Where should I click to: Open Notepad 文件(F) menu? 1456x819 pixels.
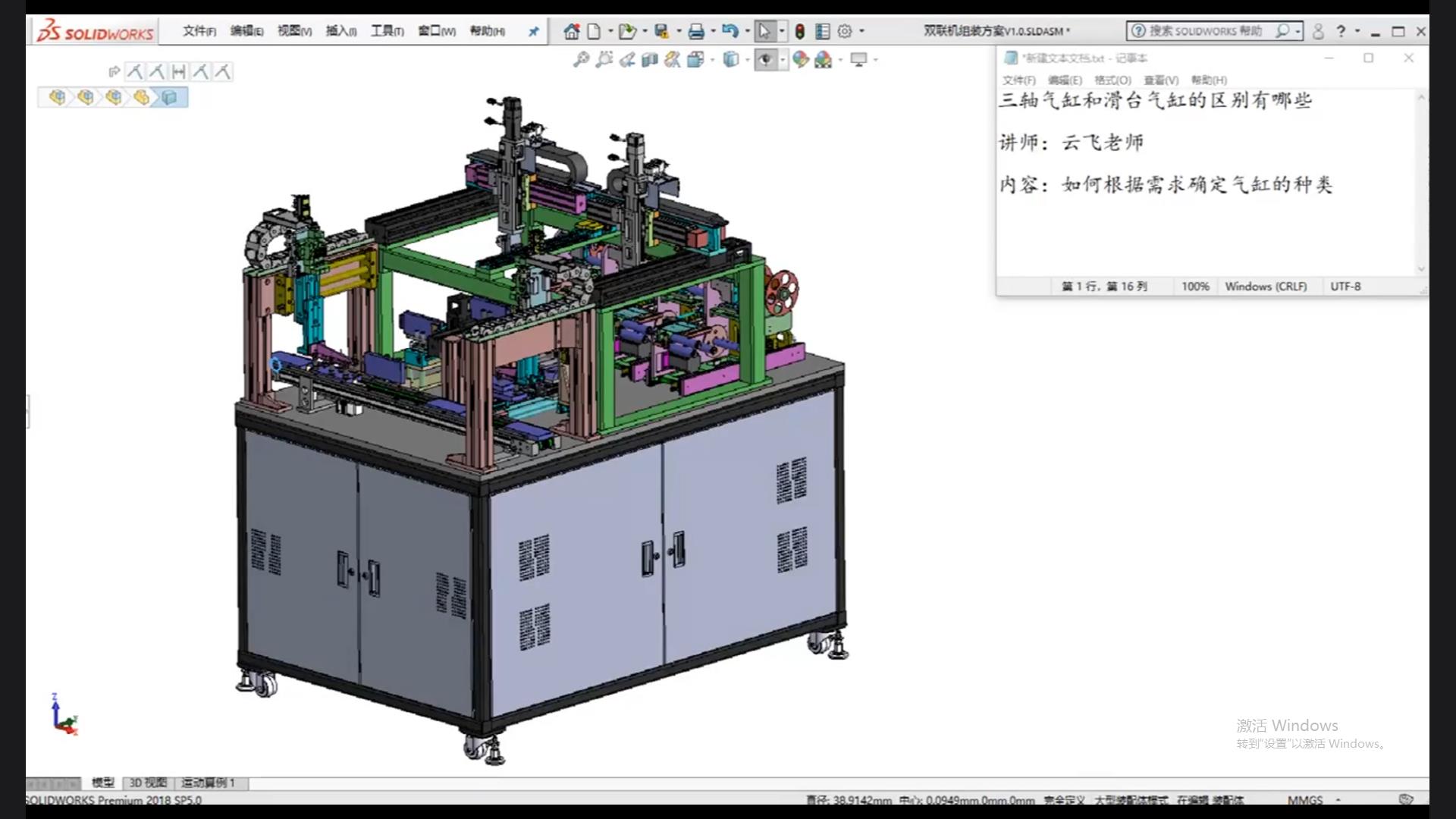point(1019,80)
